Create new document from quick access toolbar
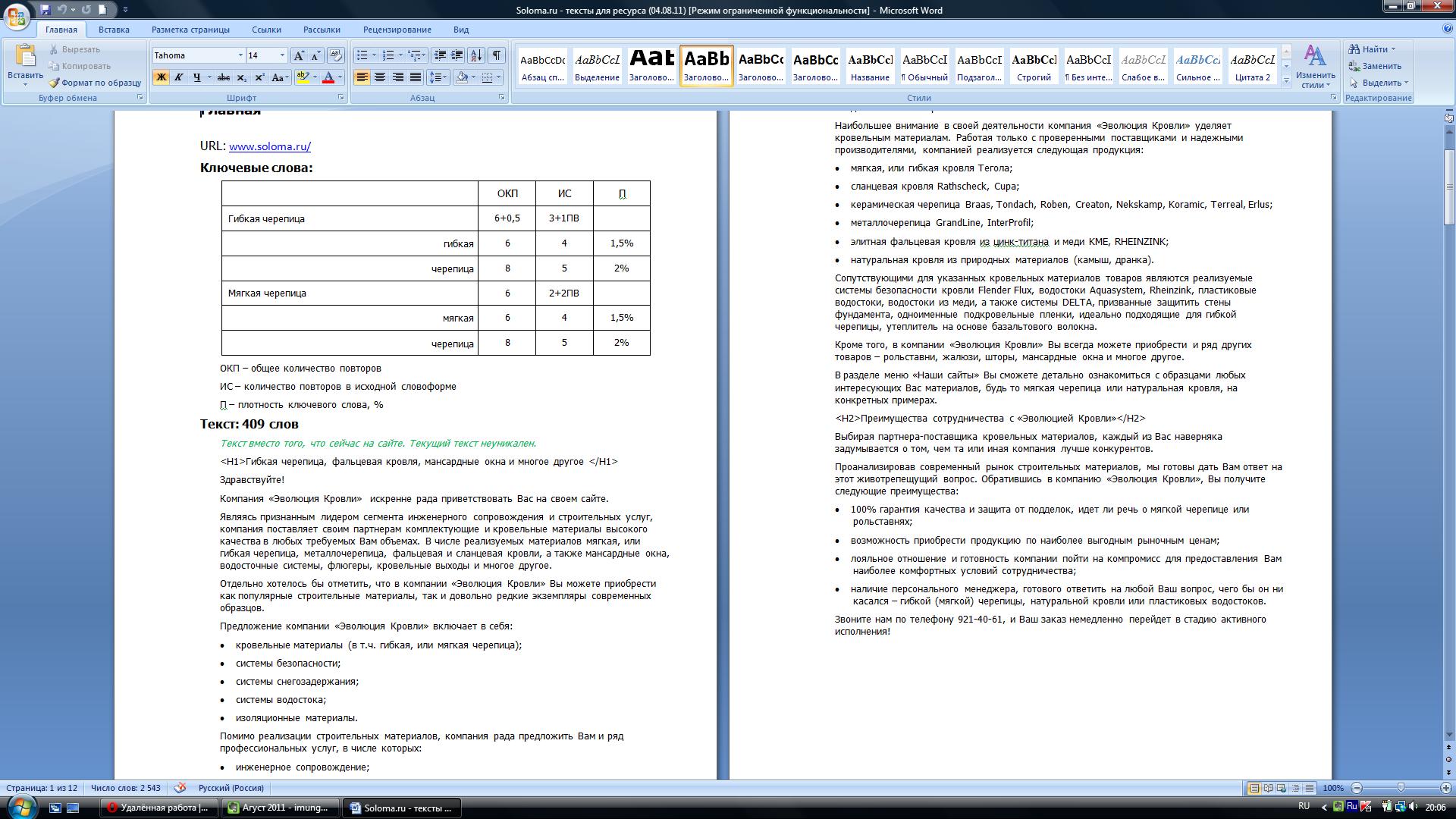Screen dimensions: 1456x819 [103, 10]
